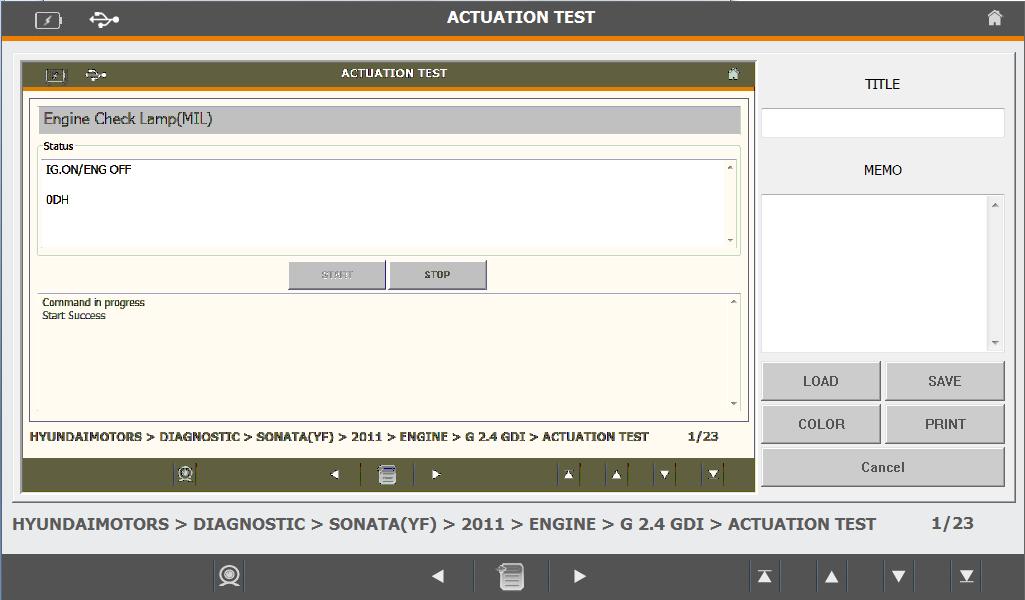Go to previous item with bottom toolbar left arrow

point(438,576)
